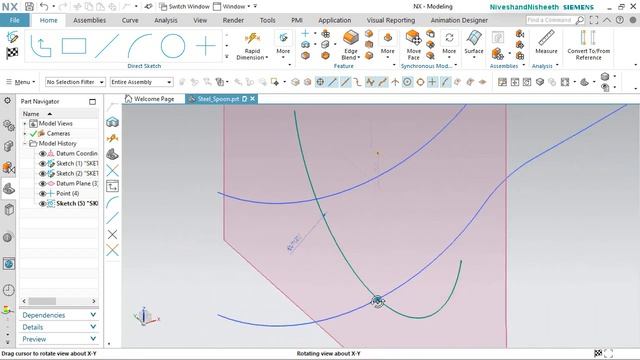Switch to the Curve ribbon tab

point(130,20)
